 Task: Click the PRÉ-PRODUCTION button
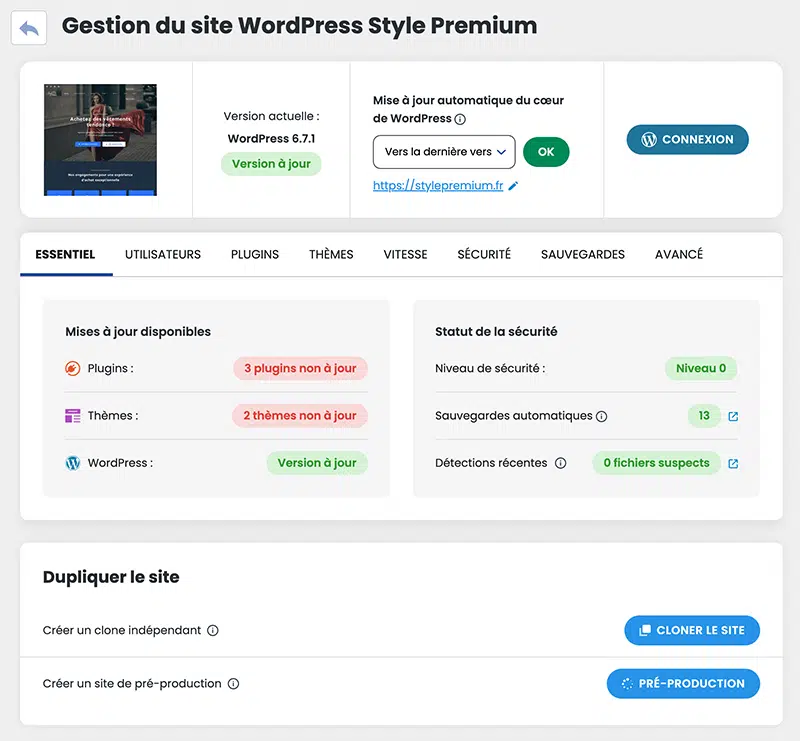(683, 684)
